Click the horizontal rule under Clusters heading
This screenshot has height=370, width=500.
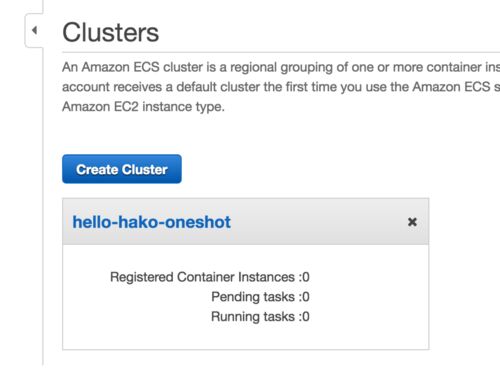[x=281, y=52]
